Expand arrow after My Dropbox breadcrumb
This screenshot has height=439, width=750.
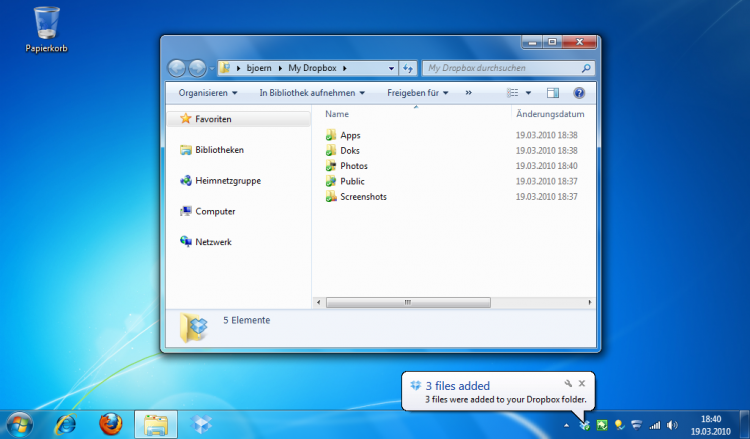(x=344, y=68)
